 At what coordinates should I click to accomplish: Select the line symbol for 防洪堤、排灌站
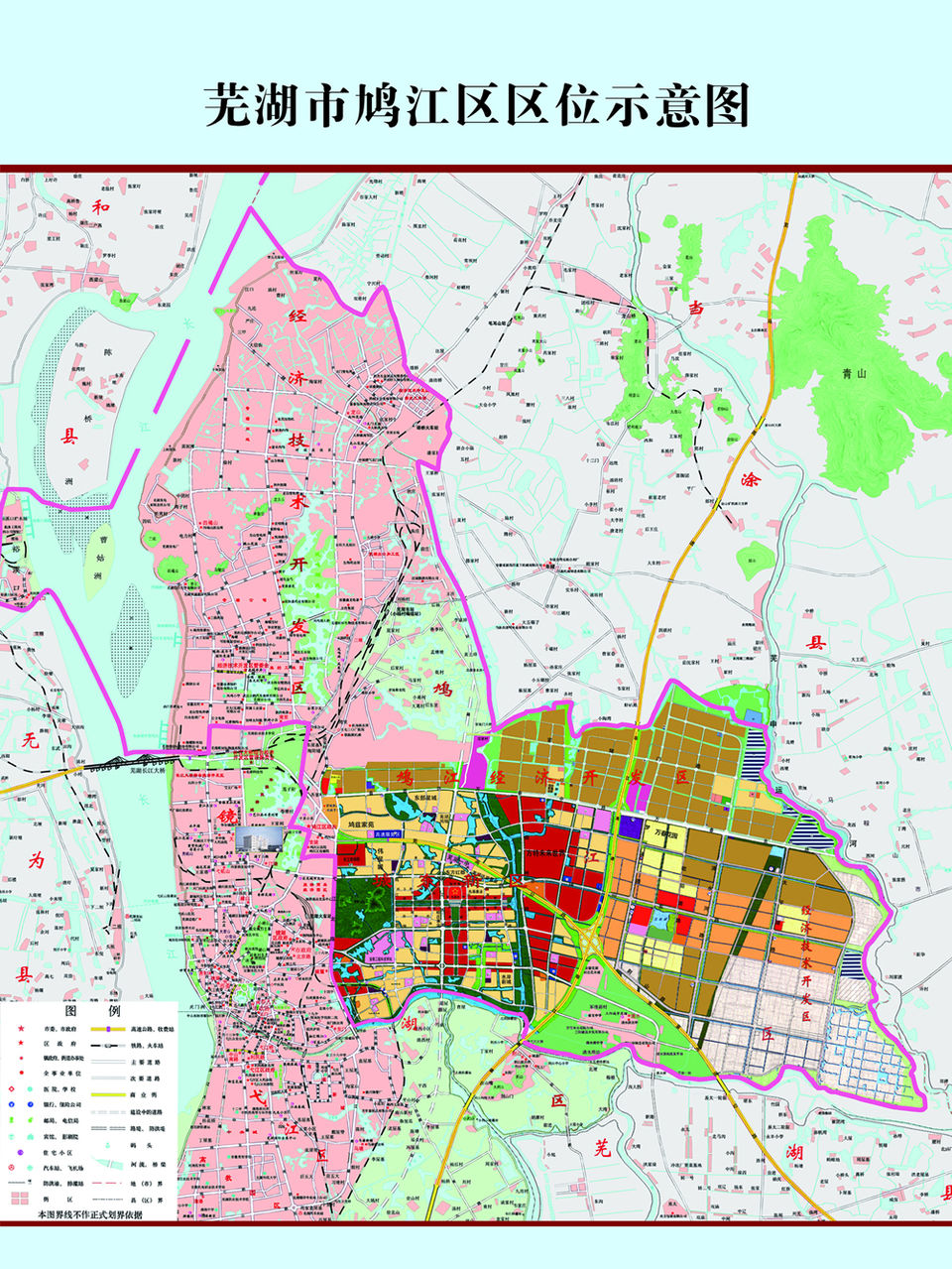tap(20, 1183)
